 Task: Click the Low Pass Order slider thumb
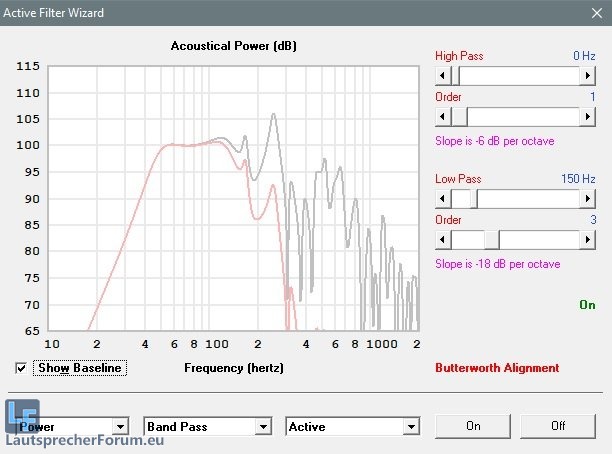(x=492, y=240)
